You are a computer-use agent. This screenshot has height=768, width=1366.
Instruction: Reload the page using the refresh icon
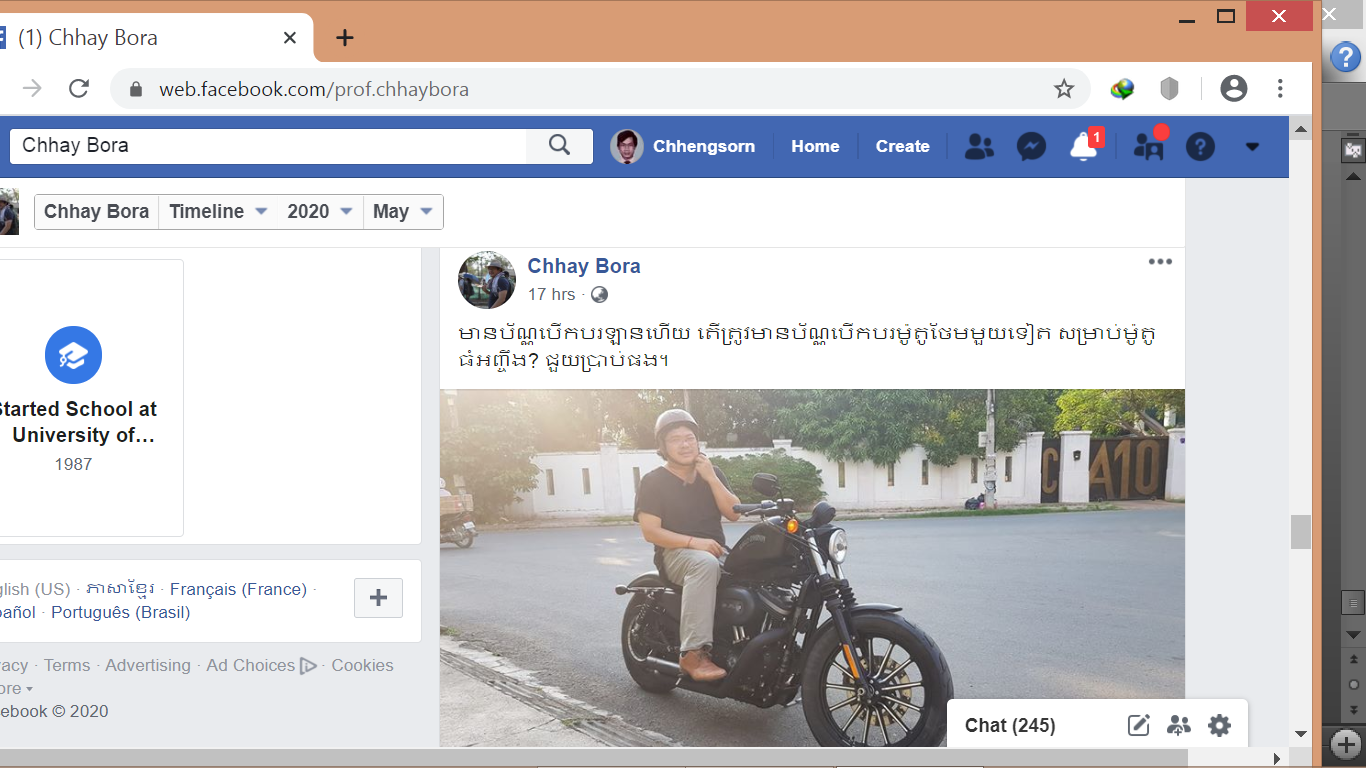[x=79, y=89]
